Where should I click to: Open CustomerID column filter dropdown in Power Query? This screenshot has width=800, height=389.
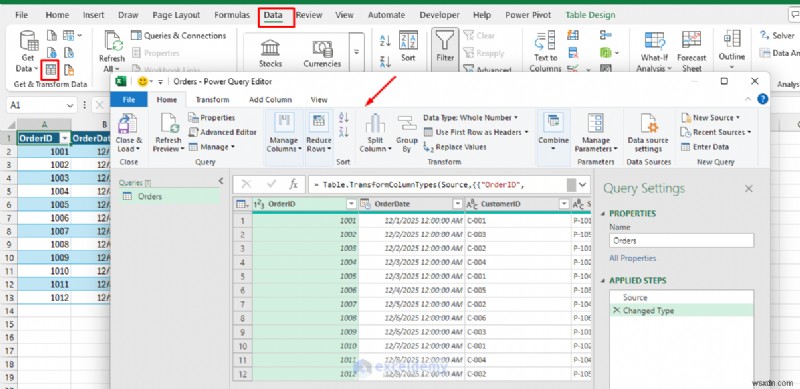(x=564, y=204)
